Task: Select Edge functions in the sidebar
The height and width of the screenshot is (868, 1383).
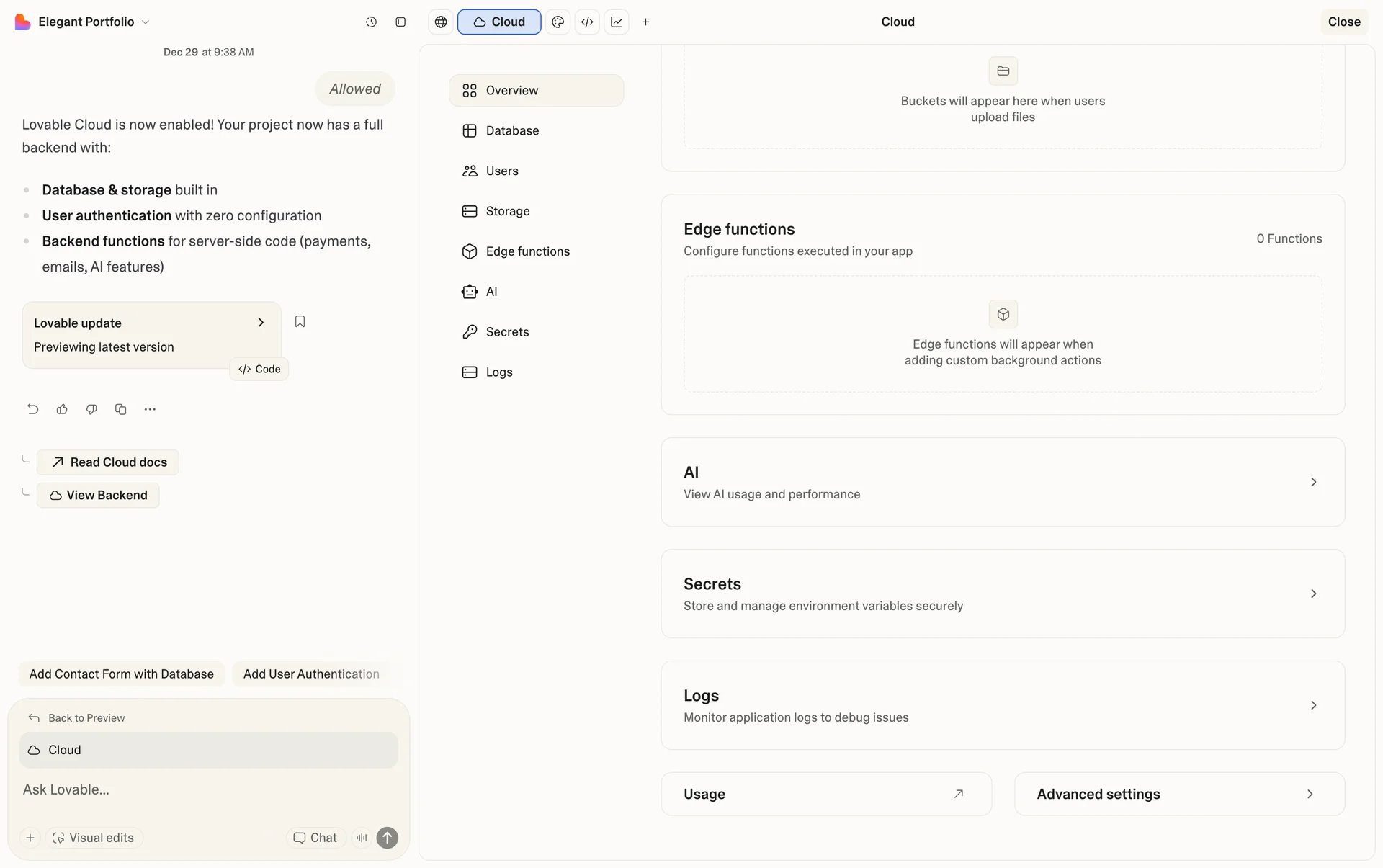Action: coord(527,251)
